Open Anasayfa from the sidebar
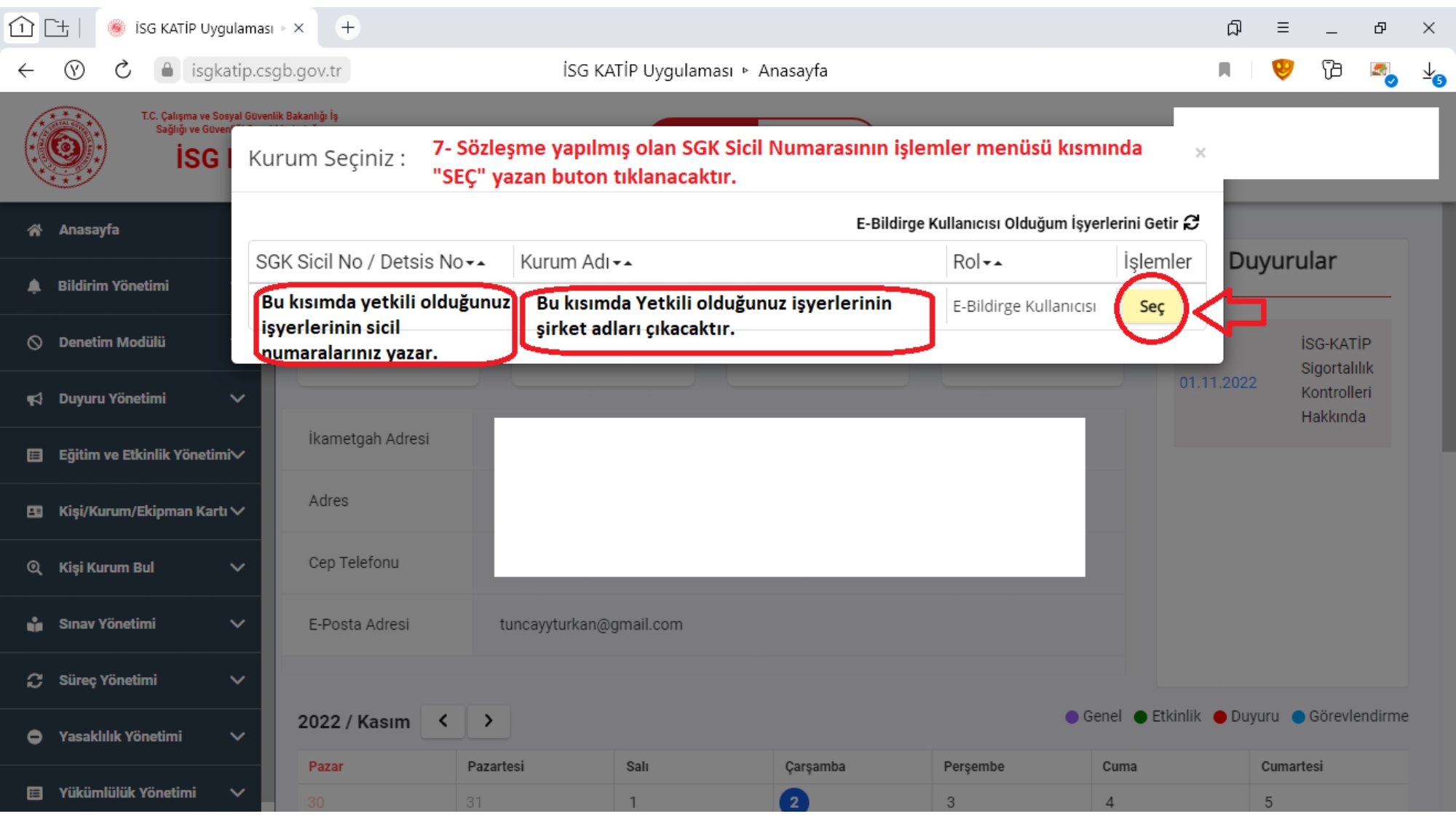The image size is (1456, 819). click(x=88, y=230)
